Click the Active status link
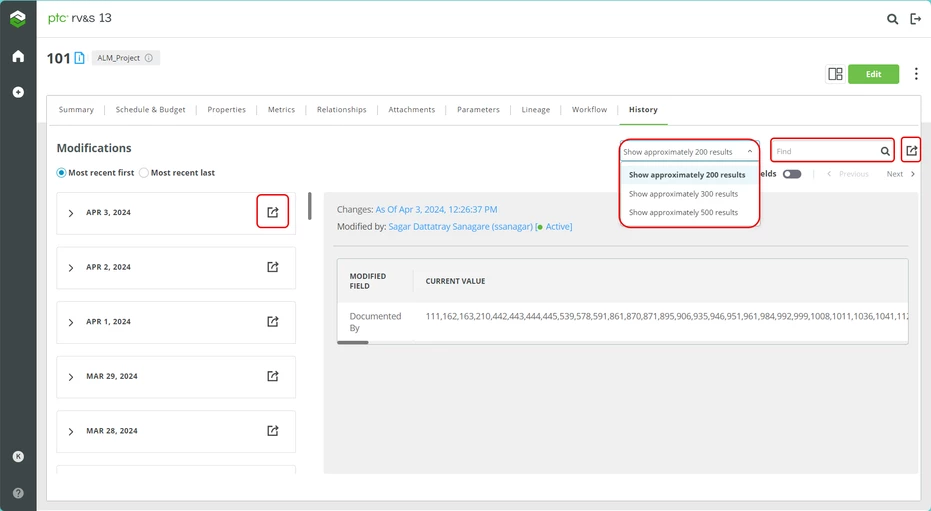 point(558,227)
